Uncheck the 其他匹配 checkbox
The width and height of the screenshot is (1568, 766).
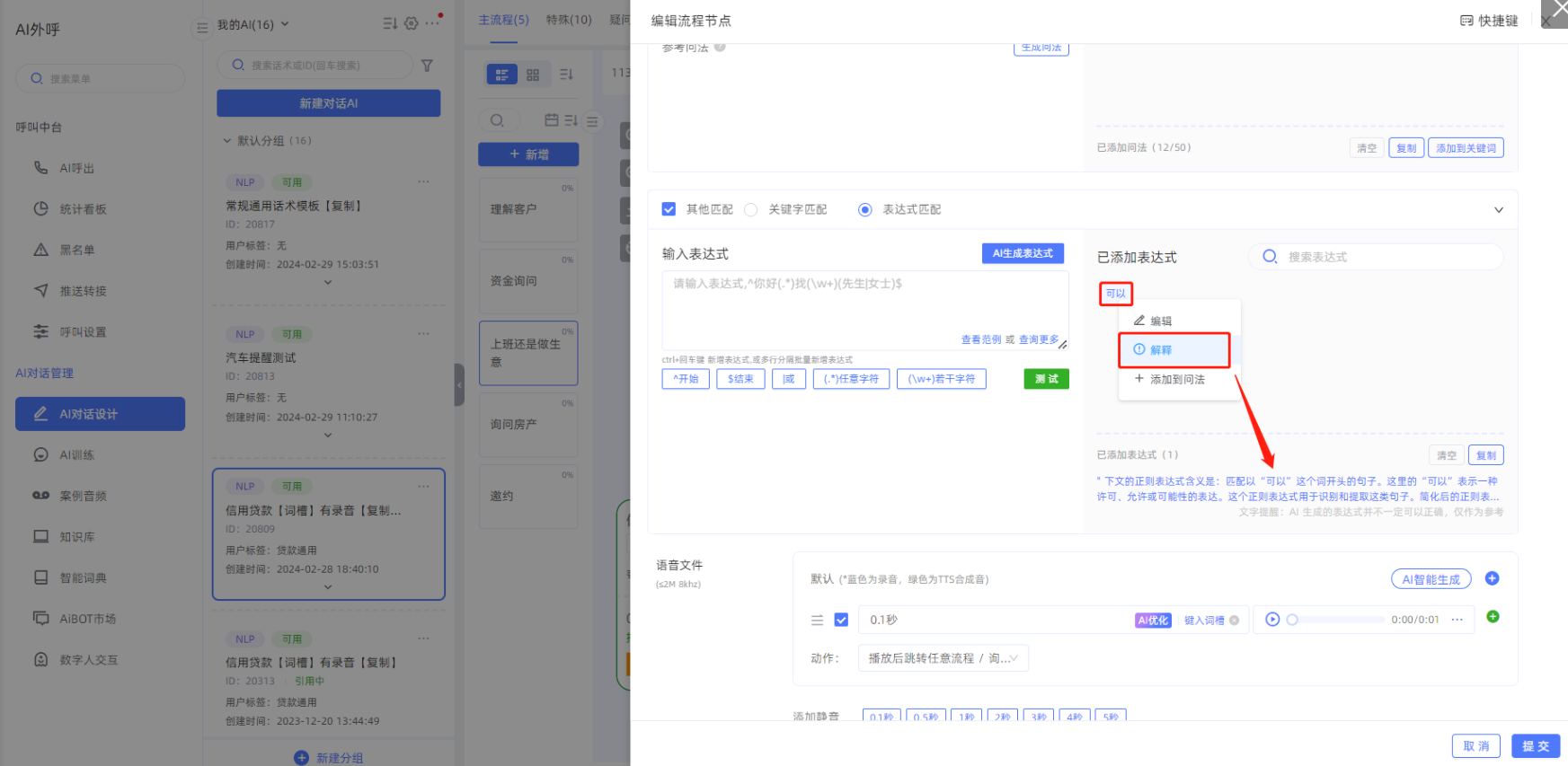click(x=669, y=209)
